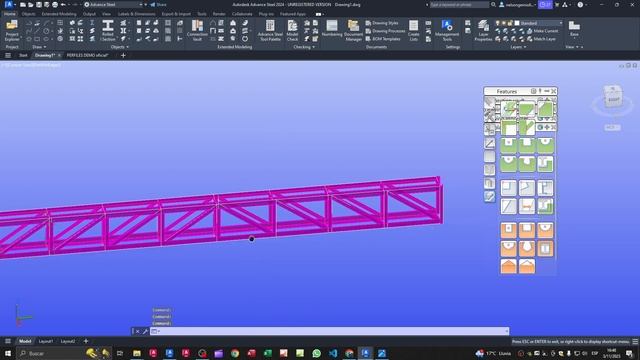This screenshot has width=640, height=360.
Task: Switch to the Objects ribbon tab
Action: [29, 14]
